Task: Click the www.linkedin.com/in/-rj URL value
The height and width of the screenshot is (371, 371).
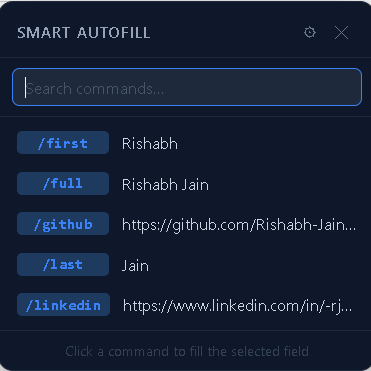Action: tap(237, 306)
